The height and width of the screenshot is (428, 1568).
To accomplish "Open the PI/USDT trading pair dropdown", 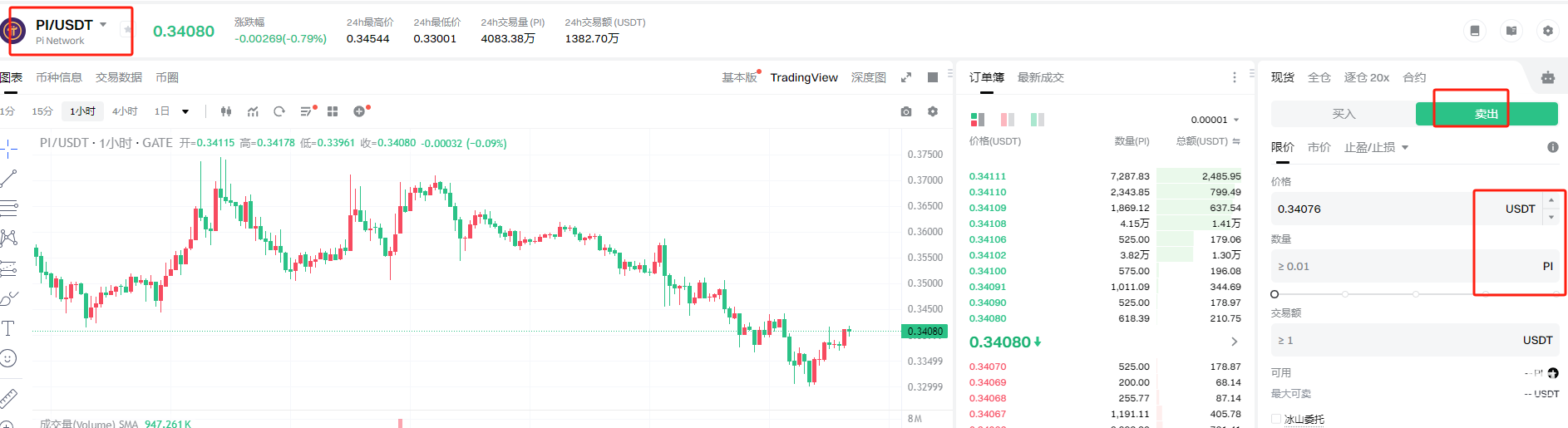I will [x=103, y=25].
